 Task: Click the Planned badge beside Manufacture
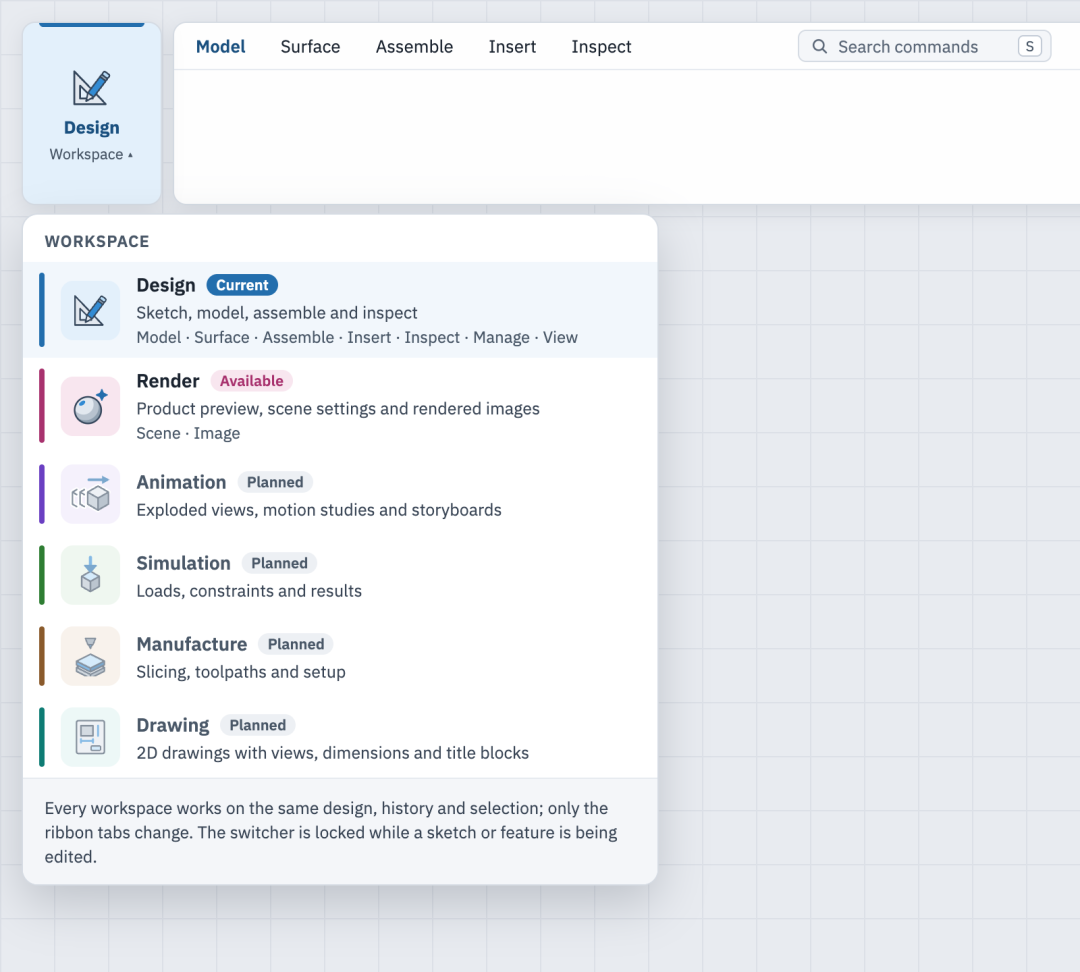pyautogui.click(x=295, y=644)
